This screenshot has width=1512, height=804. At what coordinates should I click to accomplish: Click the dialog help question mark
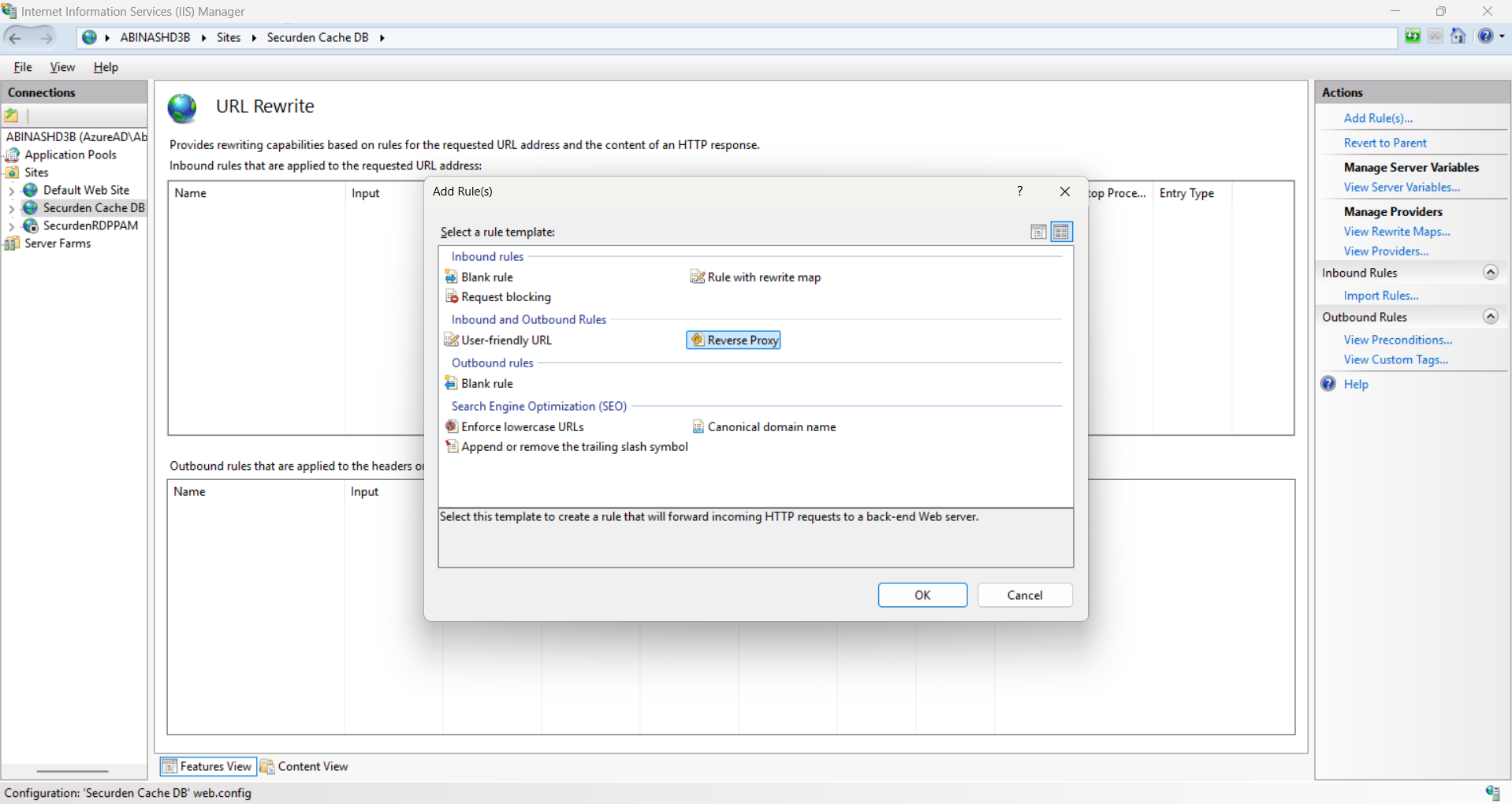tap(1019, 191)
